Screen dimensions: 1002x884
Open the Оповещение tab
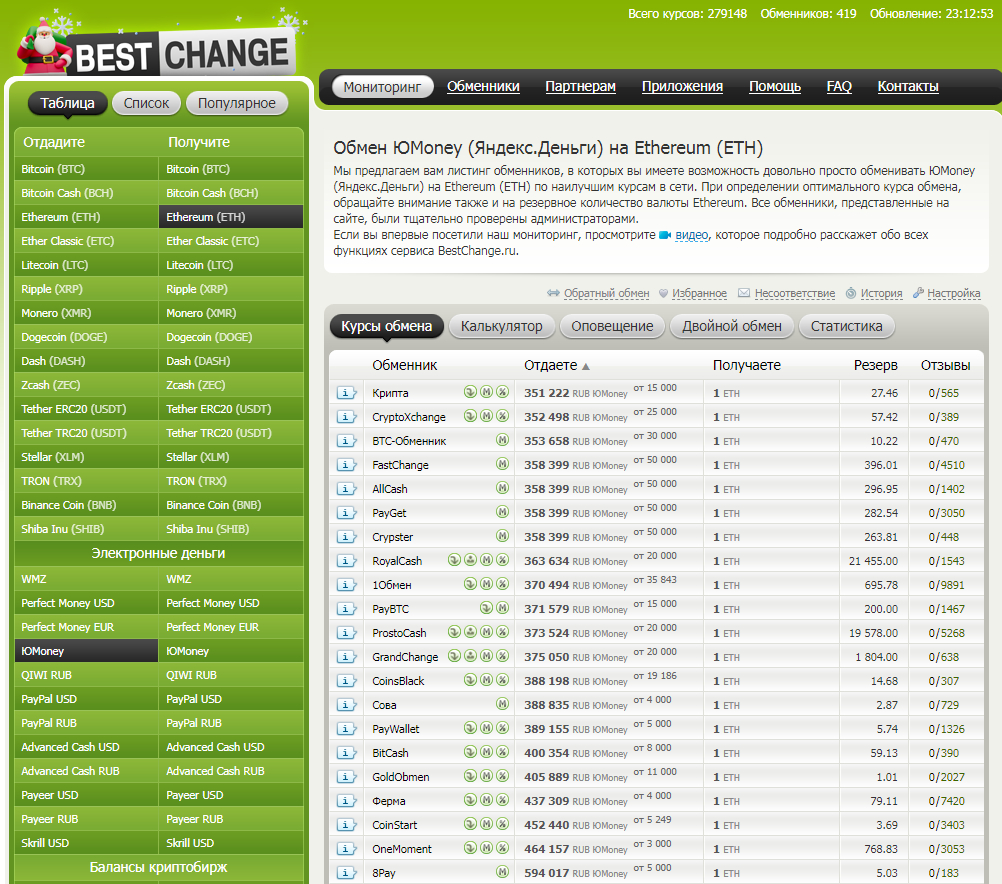pos(612,326)
